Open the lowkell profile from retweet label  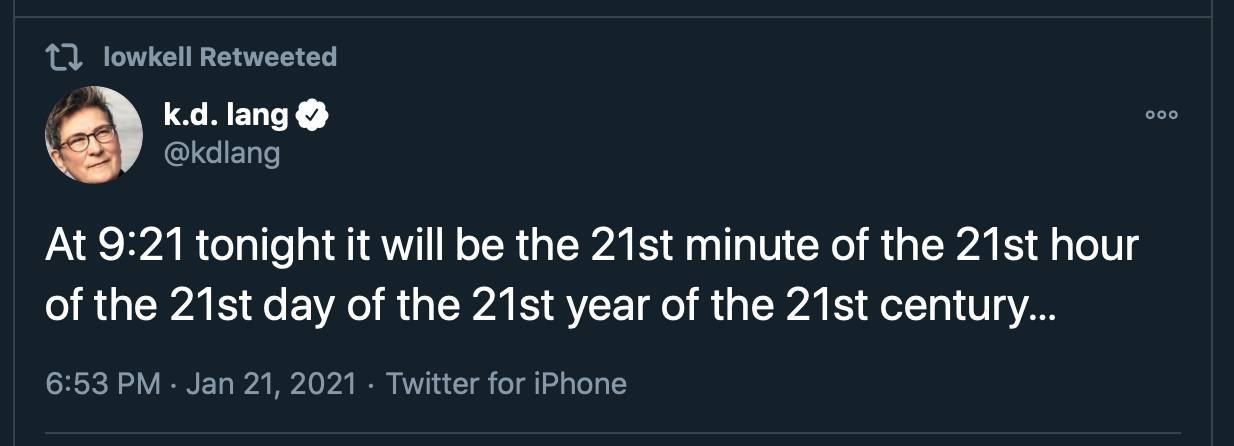click(147, 57)
